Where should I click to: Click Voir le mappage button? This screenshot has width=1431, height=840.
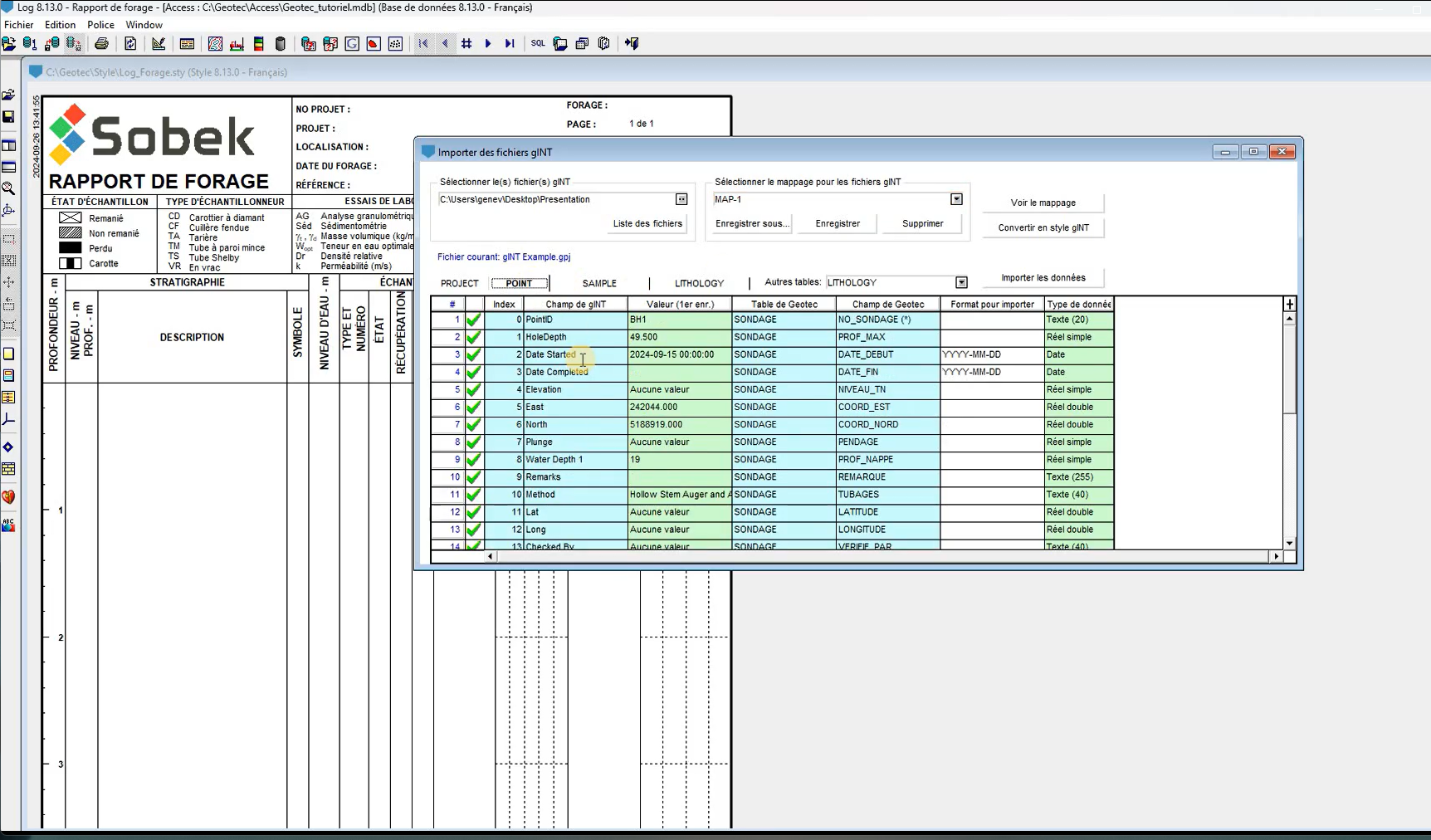pyautogui.click(x=1043, y=203)
